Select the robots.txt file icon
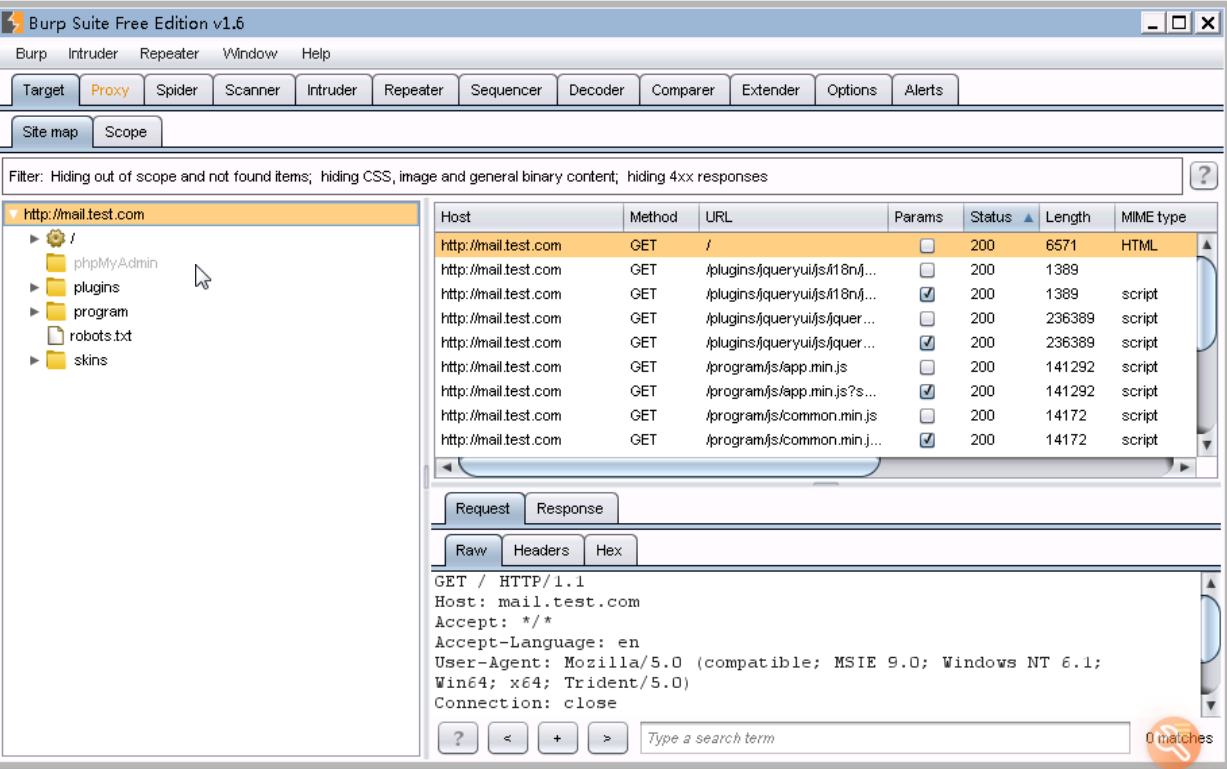The width and height of the screenshot is (1227, 769). pos(56,335)
